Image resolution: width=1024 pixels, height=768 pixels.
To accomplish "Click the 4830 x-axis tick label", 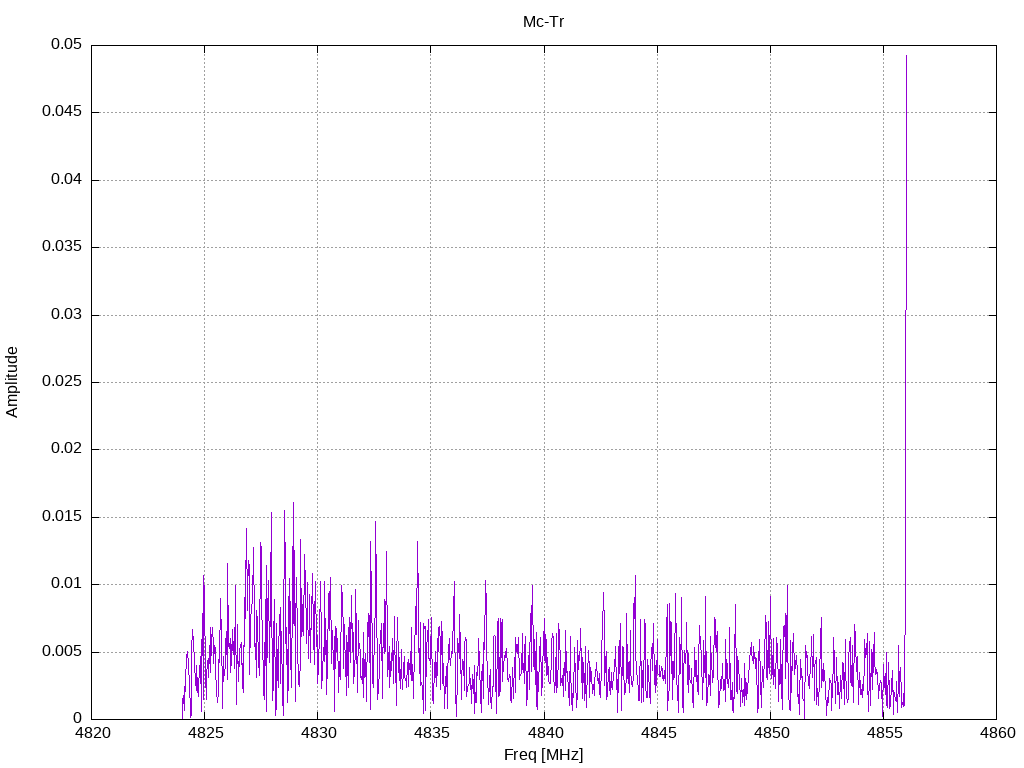I will 319,733.
